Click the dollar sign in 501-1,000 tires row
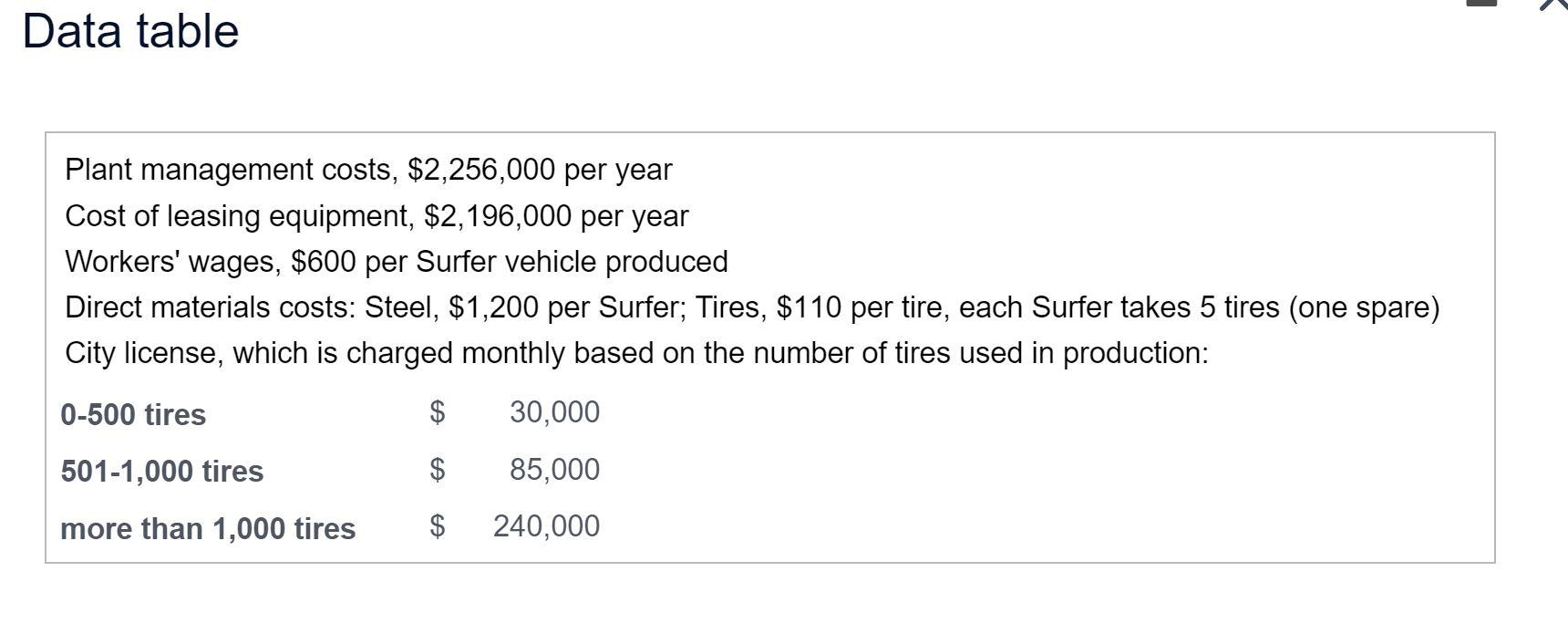This screenshot has height=634, width=1568. pos(438,470)
